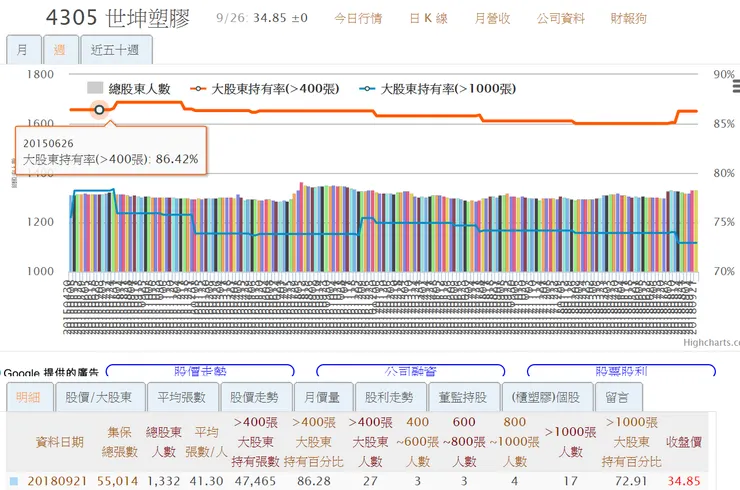Toggle 大股東持有率(>1000張) legend series

[437, 89]
